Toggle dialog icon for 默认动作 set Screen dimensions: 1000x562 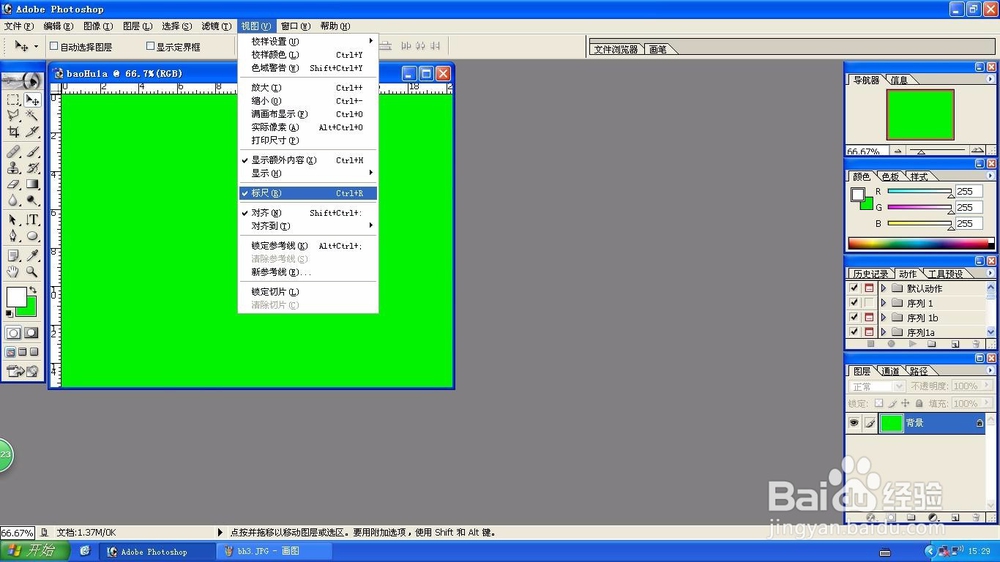(869, 288)
